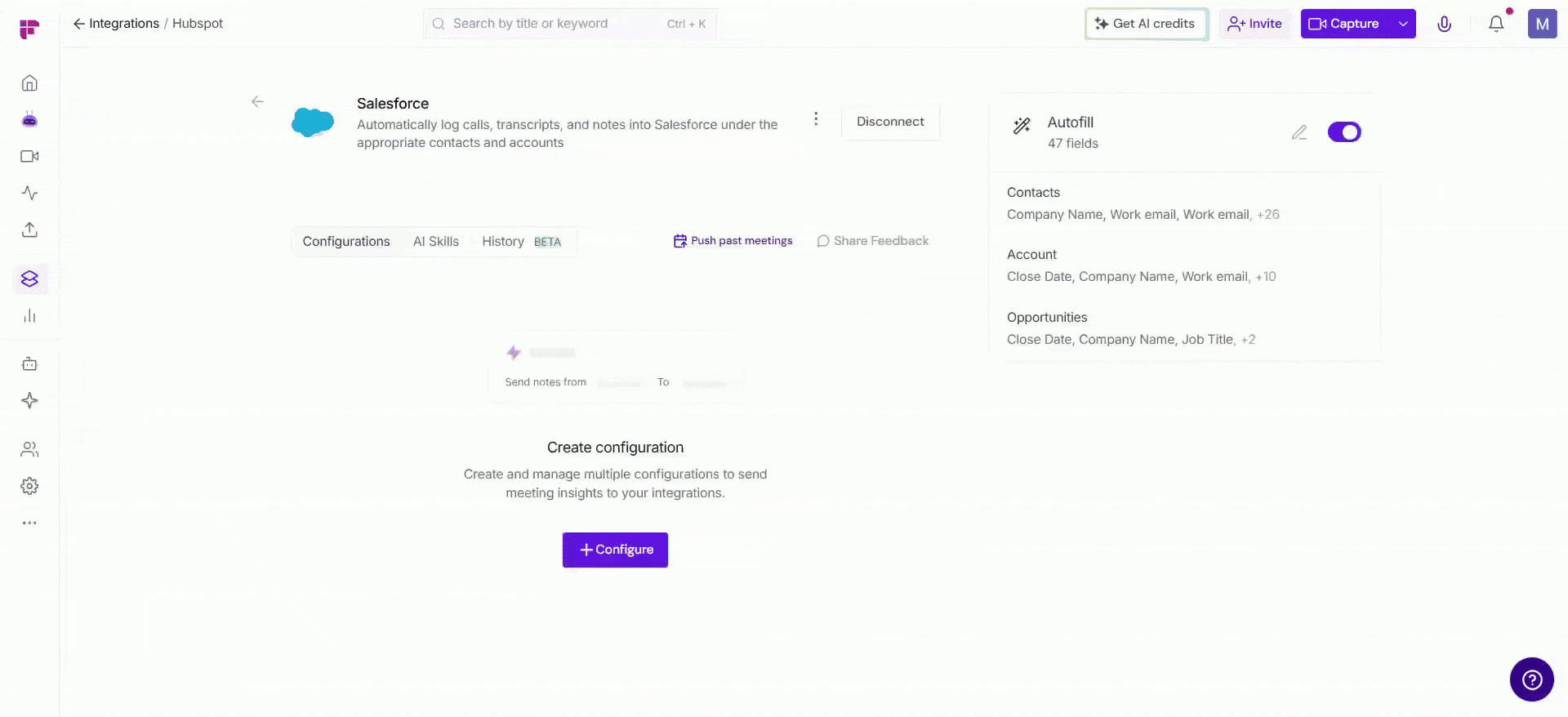Click the 47 fields label under Autofill
The image size is (1568, 717).
tap(1073, 144)
